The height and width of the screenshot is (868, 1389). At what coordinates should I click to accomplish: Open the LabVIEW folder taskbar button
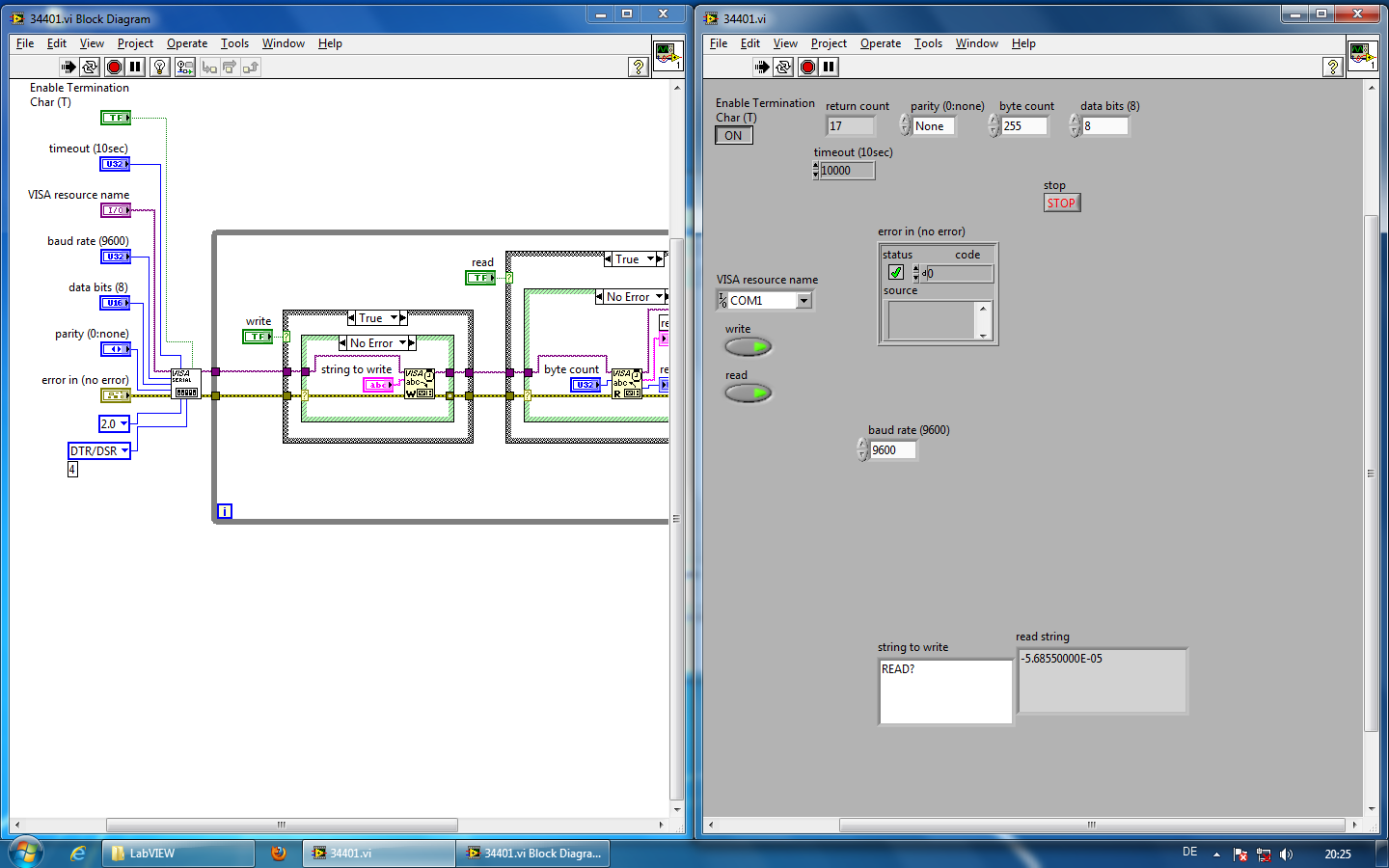point(178,854)
